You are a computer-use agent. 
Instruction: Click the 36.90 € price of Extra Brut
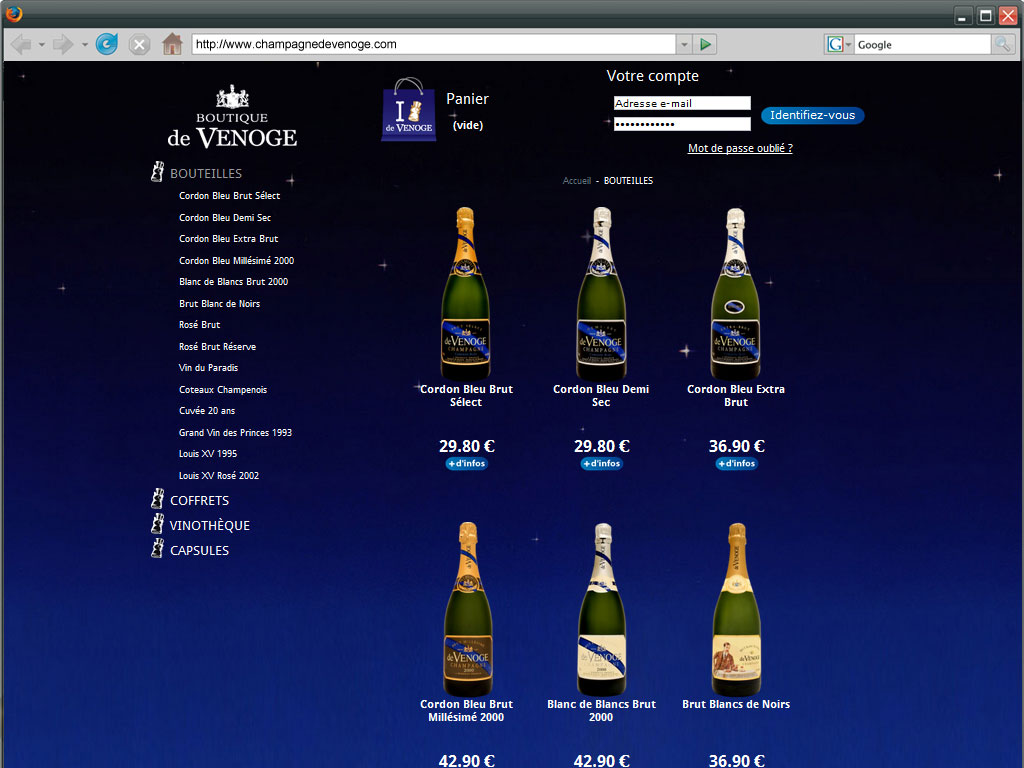[736, 446]
